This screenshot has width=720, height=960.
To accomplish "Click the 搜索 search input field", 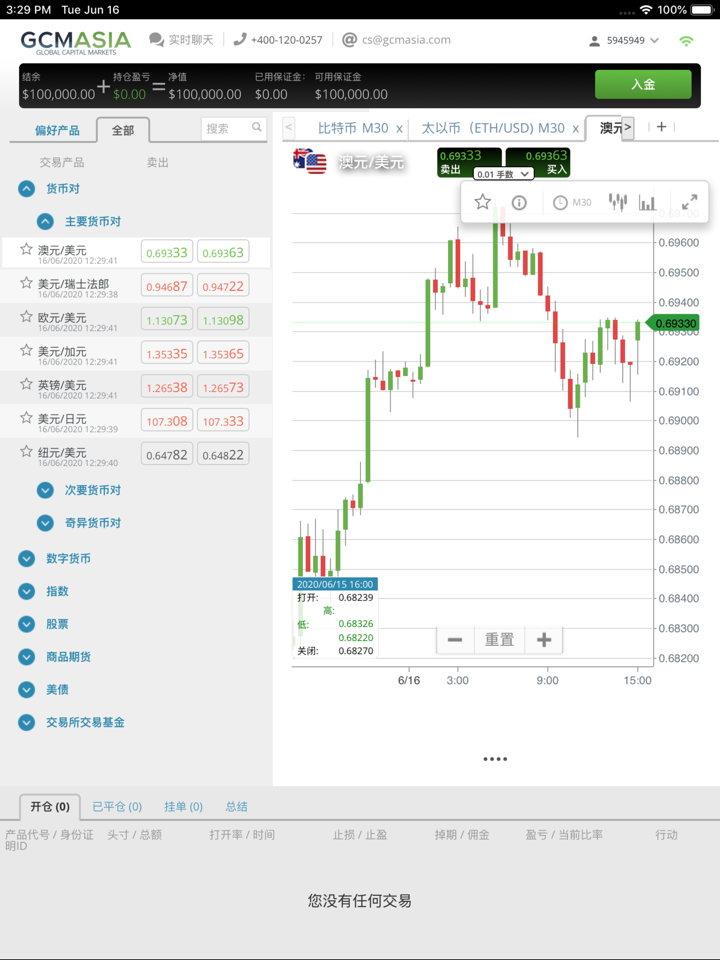I will [x=225, y=128].
